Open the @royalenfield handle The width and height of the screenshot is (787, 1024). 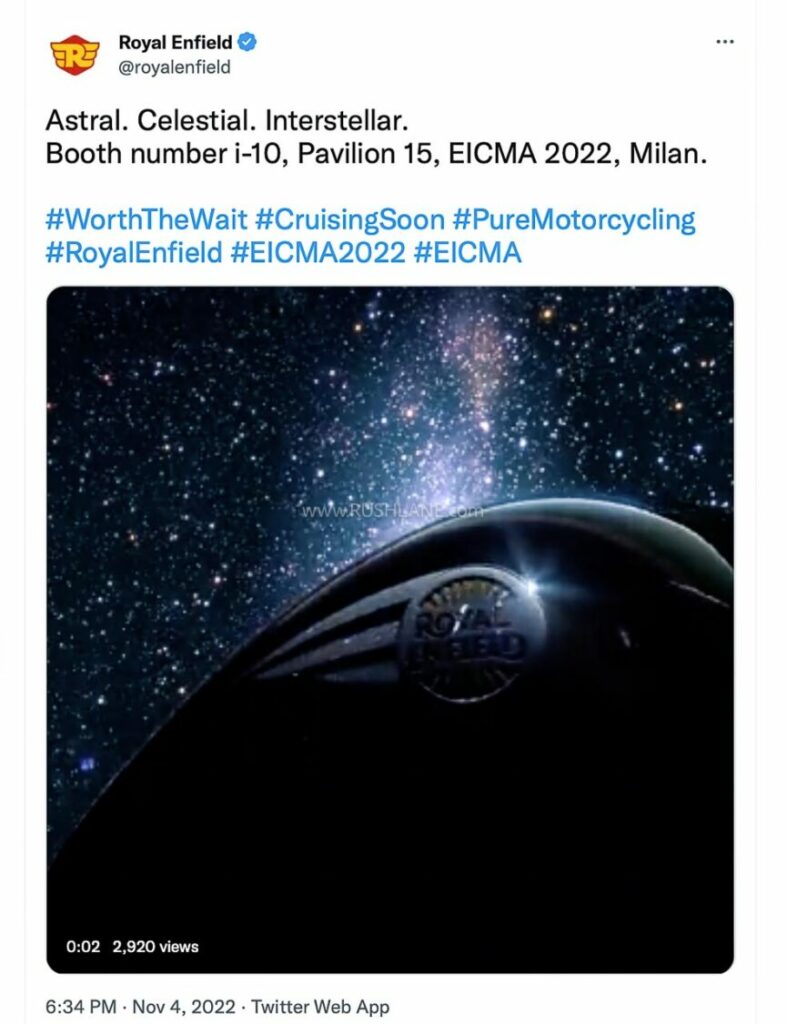tap(174, 67)
